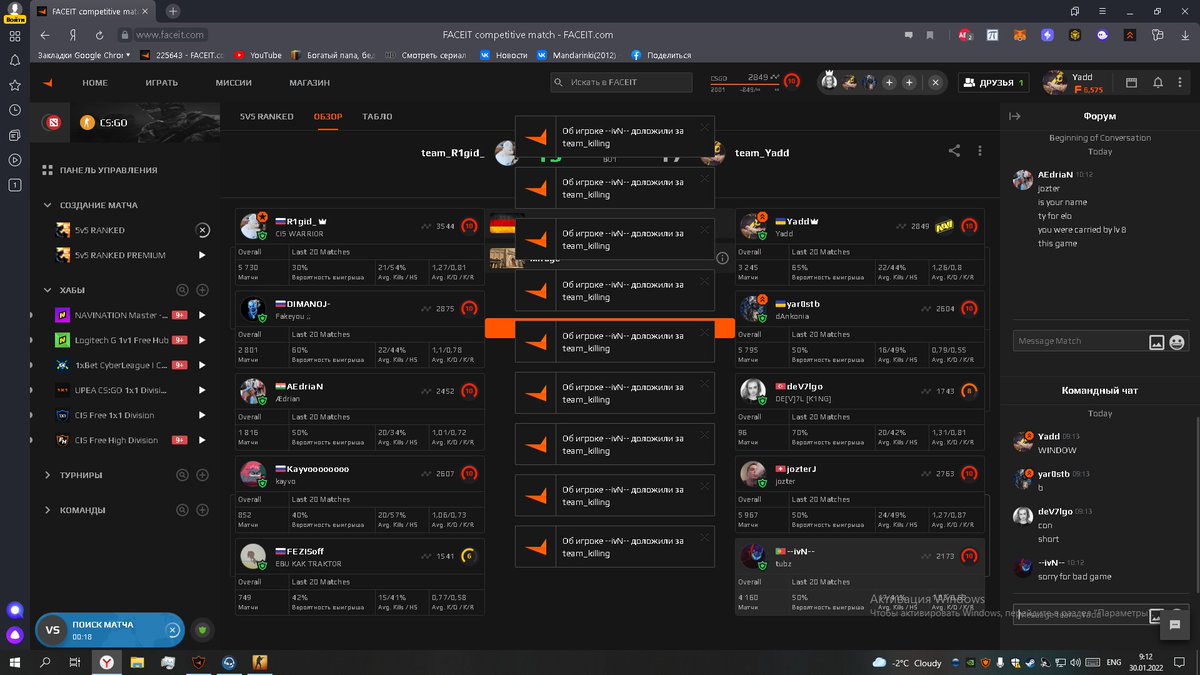Expand NAVINATION Master hub arrow
The image size is (1200, 675).
click(x=202, y=315)
